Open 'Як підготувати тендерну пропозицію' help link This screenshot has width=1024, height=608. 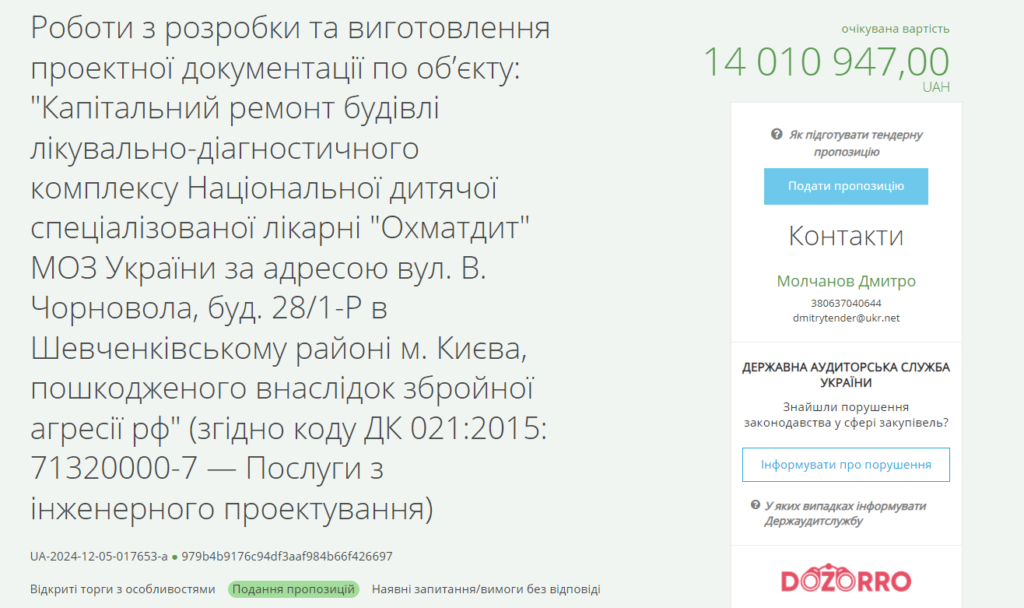855,143
